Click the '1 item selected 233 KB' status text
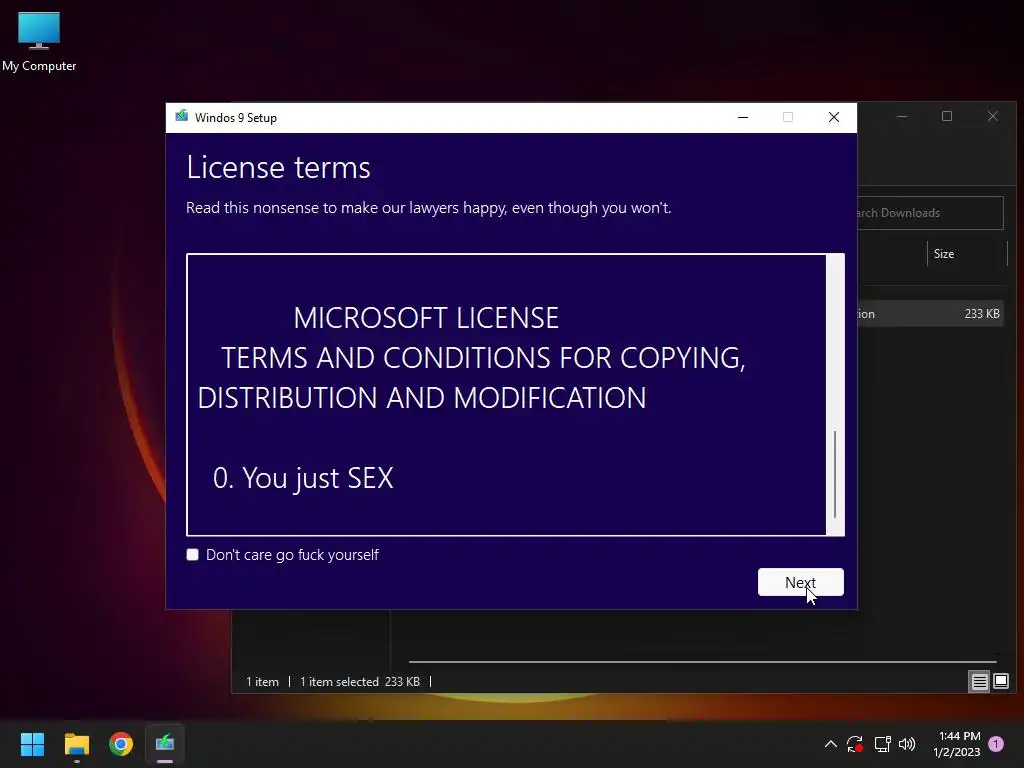Viewport: 1024px width, 768px height. pyautogui.click(x=360, y=682)
